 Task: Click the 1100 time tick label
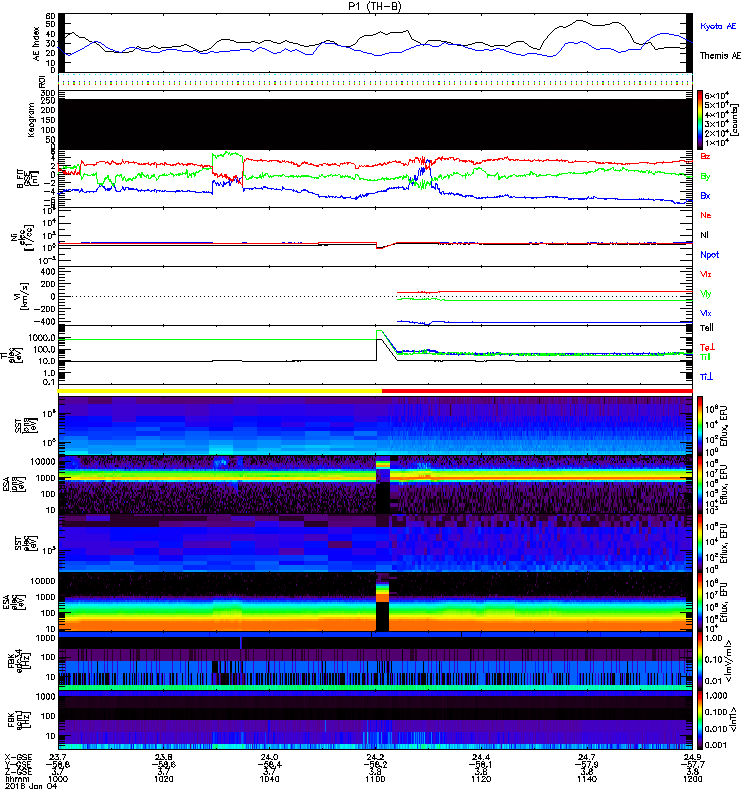375,779
